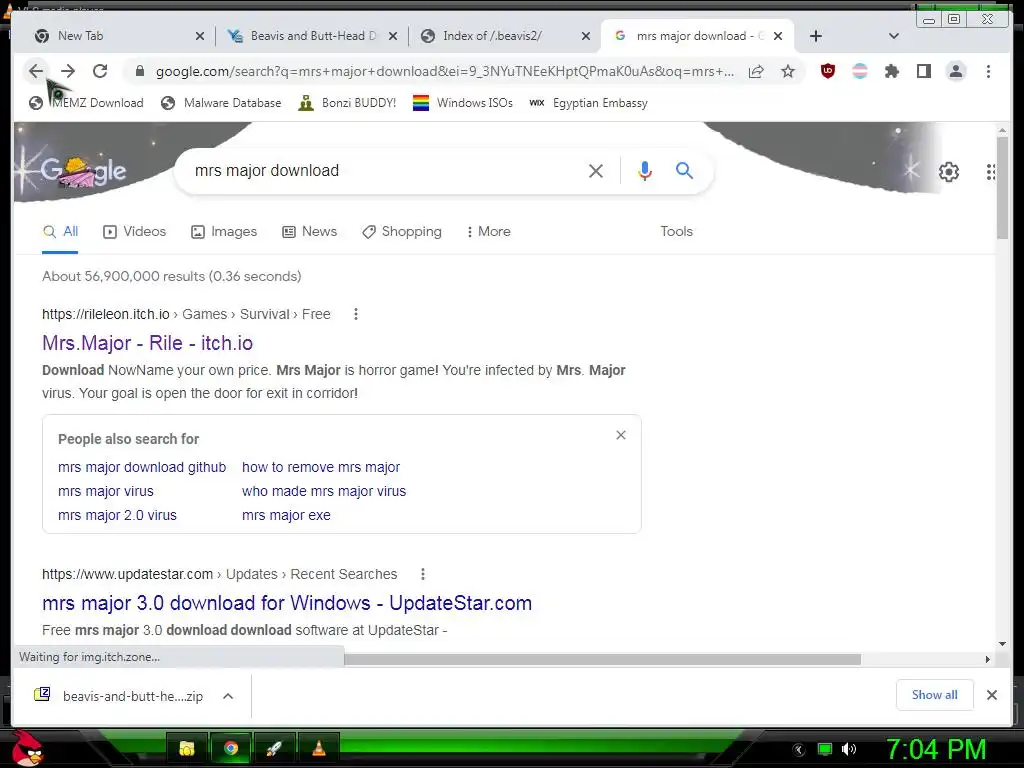This screenshot has height=768, width=1024.
Task: Expand download item options chevron
Action: click(228, 696)
